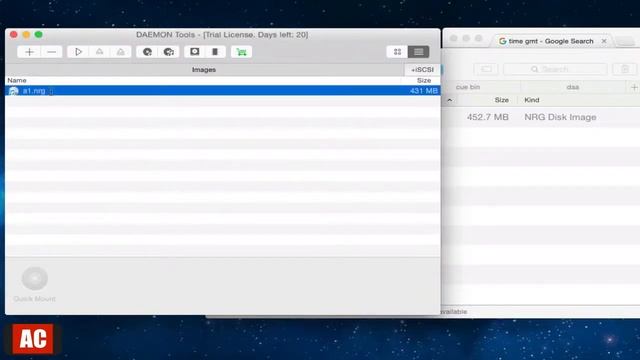This screenshot has height=360, width=640.
Task: Add a new Finder tab with the plus
Action: click(634, 87)
